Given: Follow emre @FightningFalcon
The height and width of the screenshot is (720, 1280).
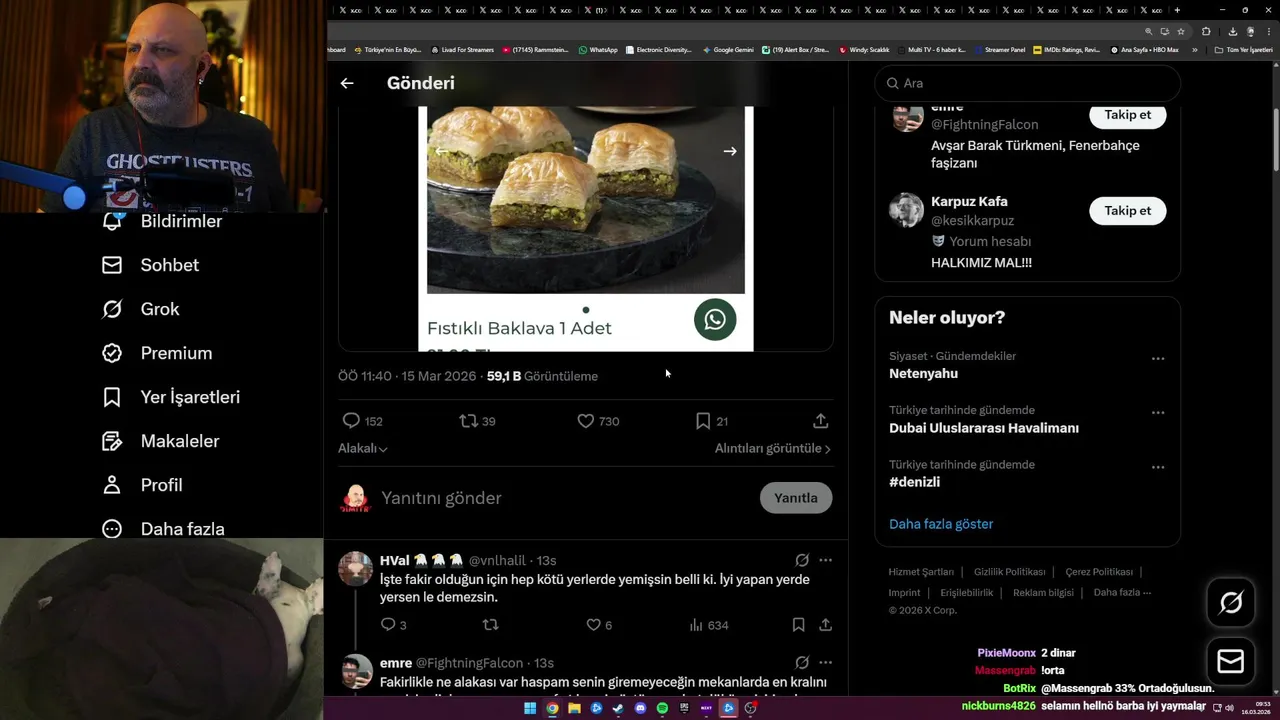Looking at the screenshot, I should (x=1128, y=114).
